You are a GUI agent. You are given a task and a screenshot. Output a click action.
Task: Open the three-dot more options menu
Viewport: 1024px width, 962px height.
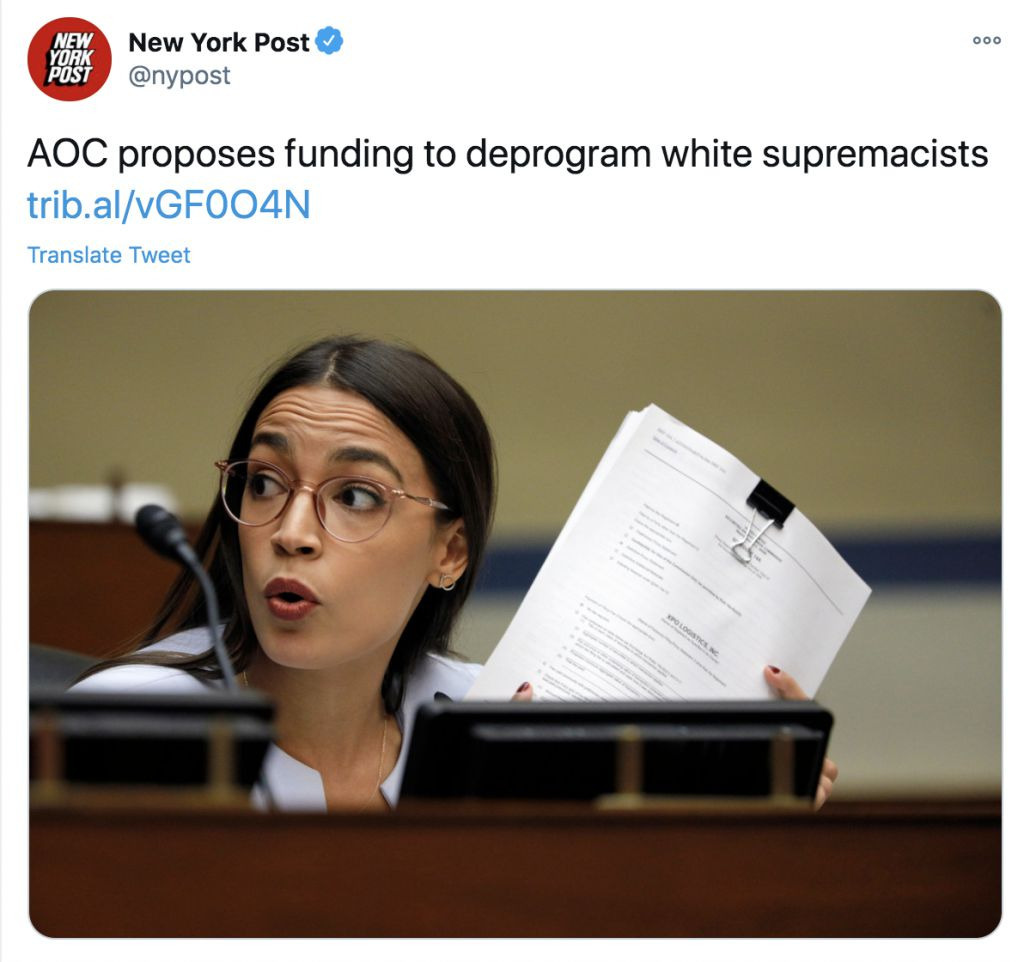pos(987,40)
